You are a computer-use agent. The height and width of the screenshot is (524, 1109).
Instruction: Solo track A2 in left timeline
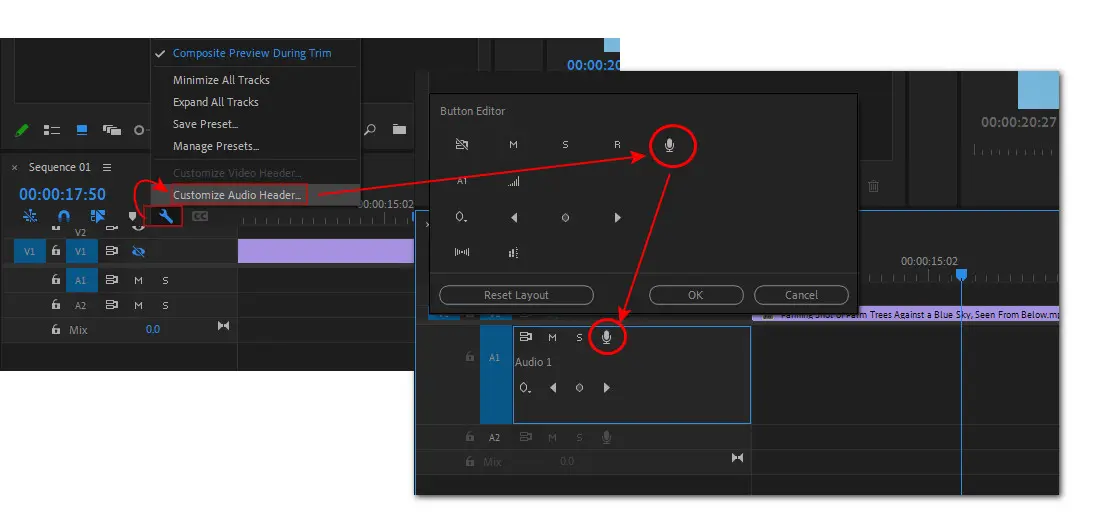pyautogui.click(x=166, y=305)
